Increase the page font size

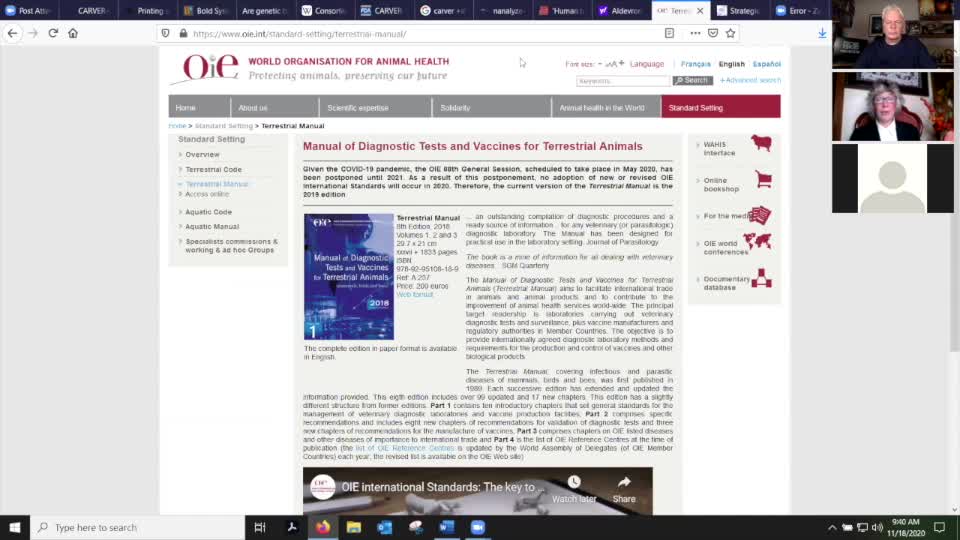click(x=621, y=63)
